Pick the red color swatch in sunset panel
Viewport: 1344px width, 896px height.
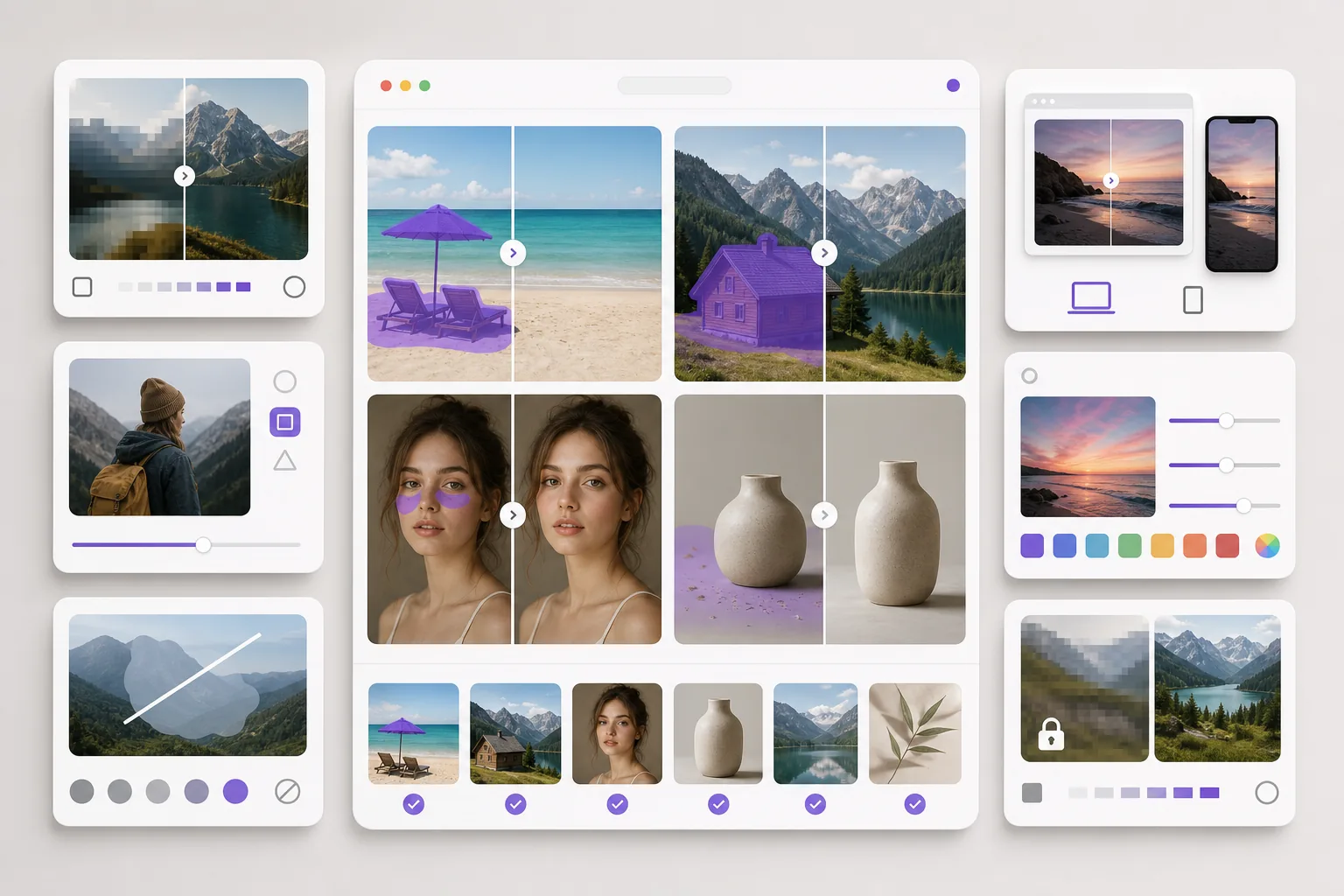click(x=1228, y=546)
